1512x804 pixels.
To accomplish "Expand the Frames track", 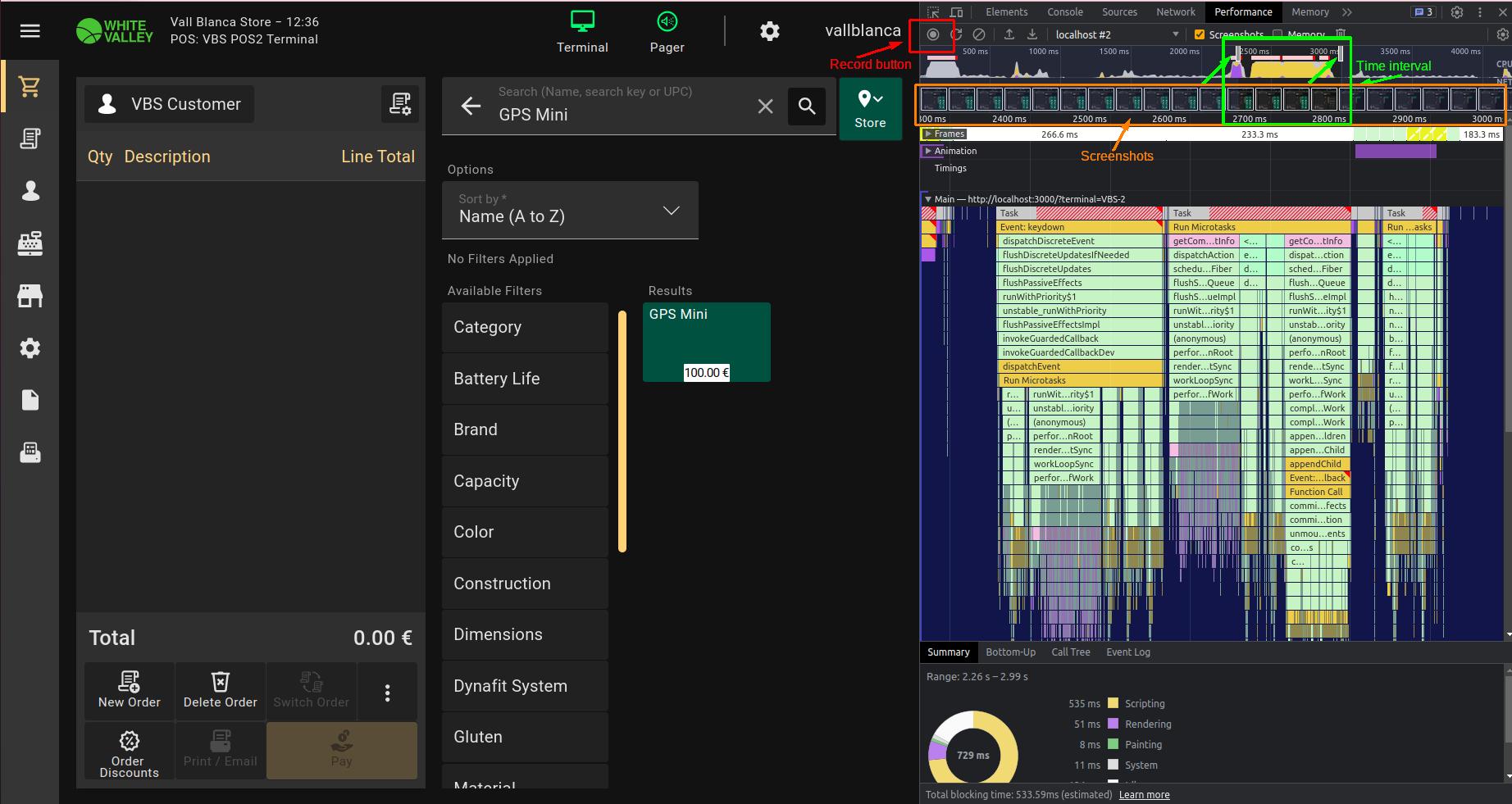I will tap(928, 134).
